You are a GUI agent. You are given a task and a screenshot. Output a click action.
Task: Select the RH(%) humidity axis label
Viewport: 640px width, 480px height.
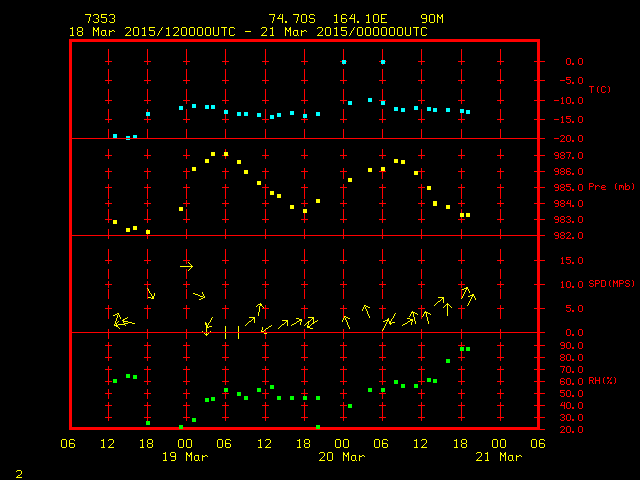(602, 381)
